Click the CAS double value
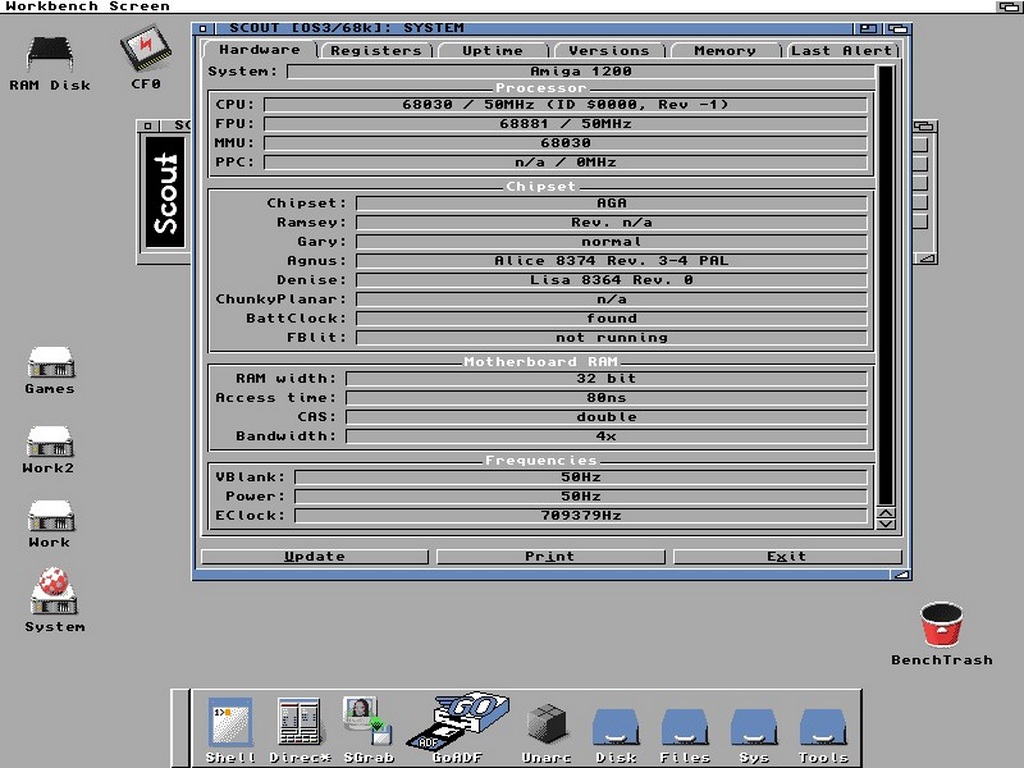The image size is (1024, 768). [606, 417]
